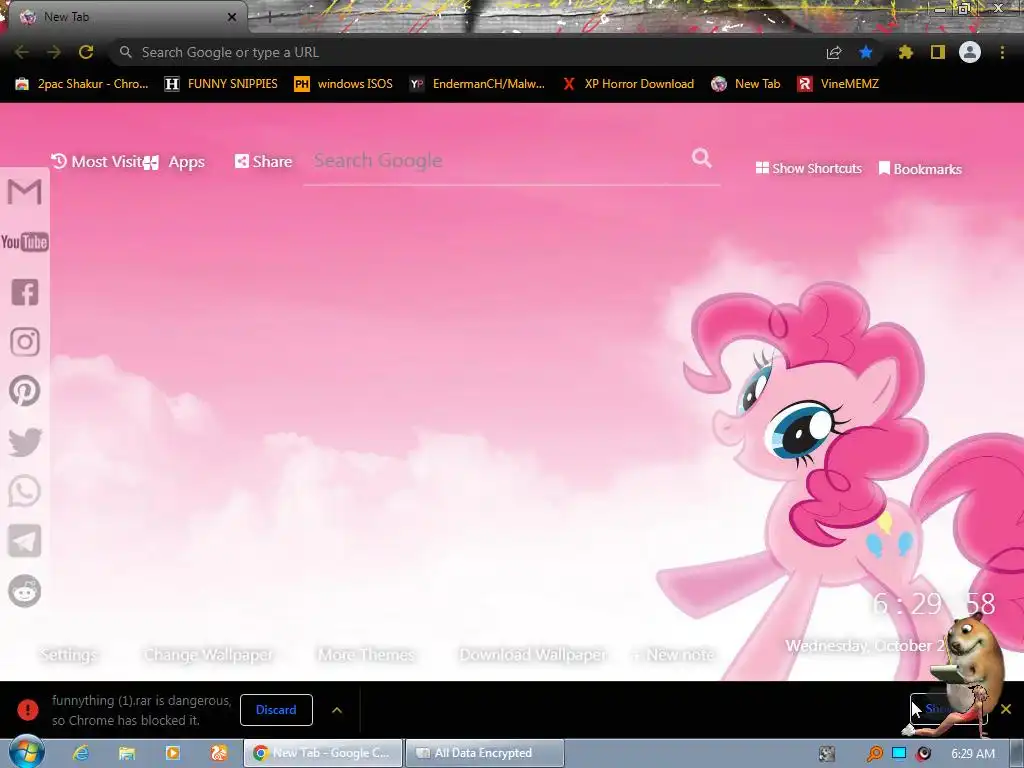1024x768 pixels.
Task: Launch Internet Explorer from taskbar
Action: [x=80, y=753]
